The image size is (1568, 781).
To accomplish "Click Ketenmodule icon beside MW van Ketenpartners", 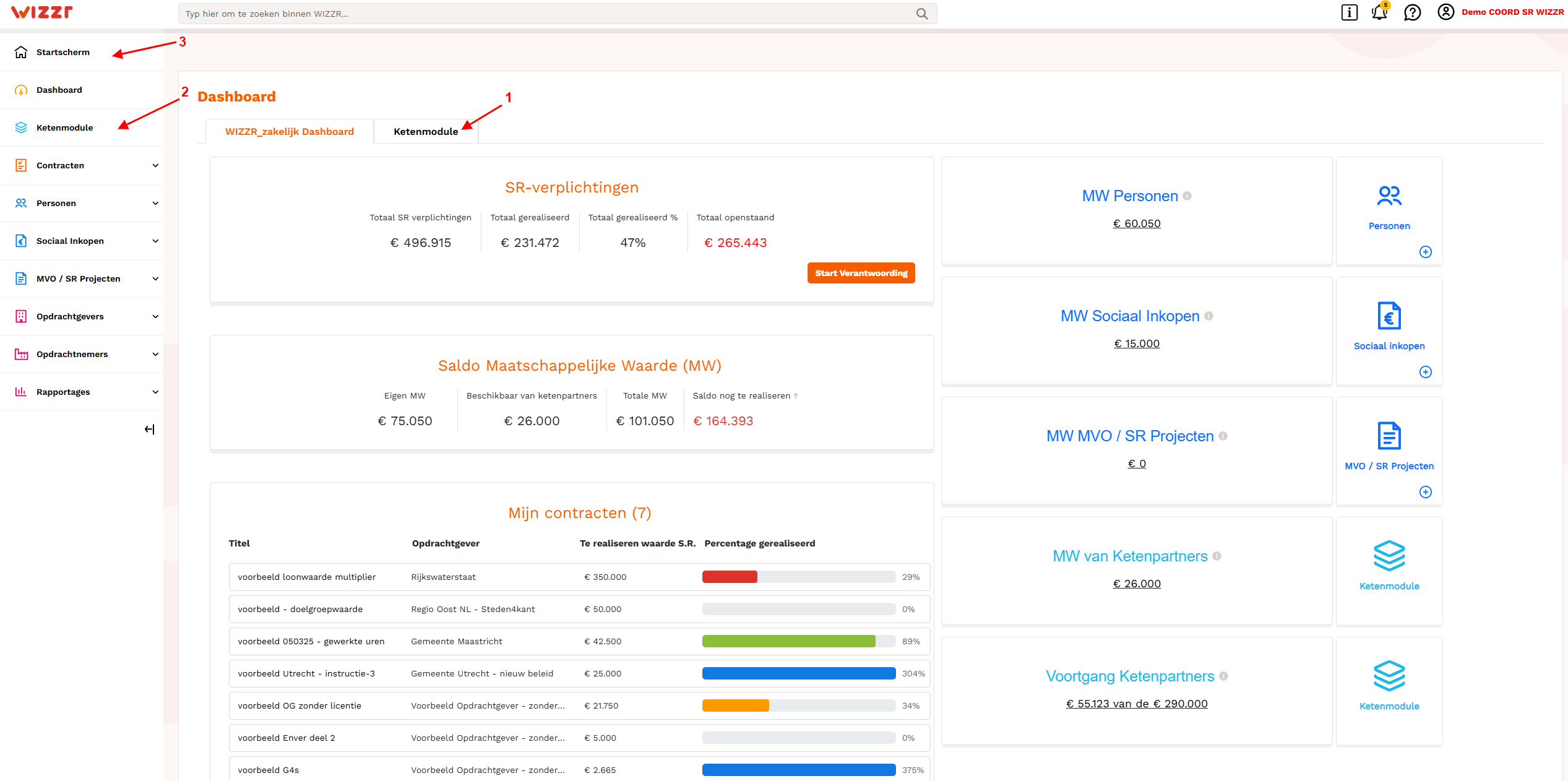I will 1389,556.
